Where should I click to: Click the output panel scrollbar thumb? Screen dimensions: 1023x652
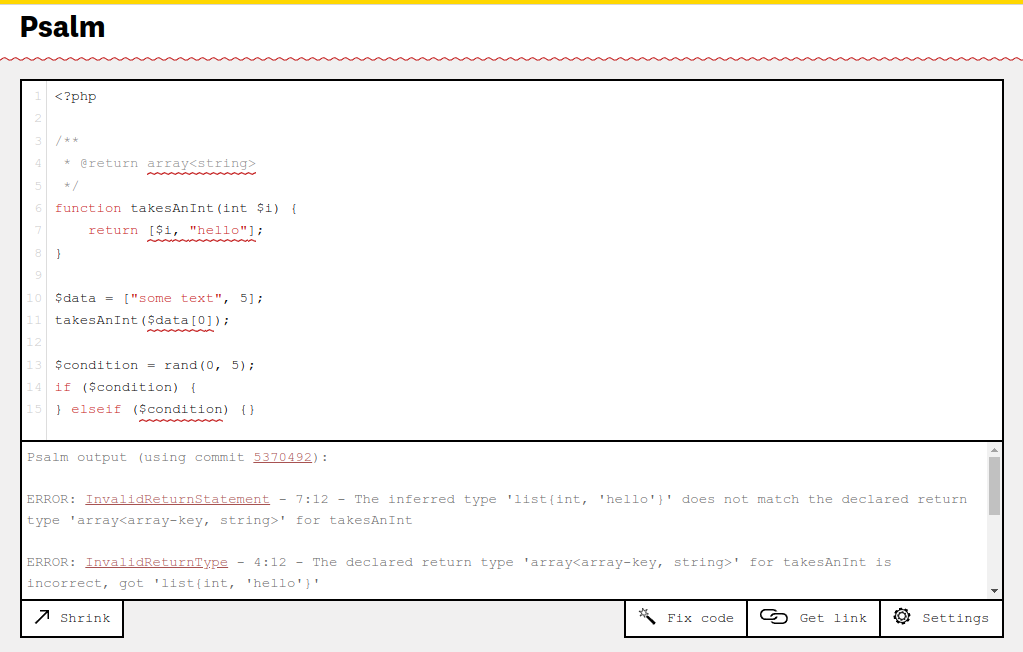point(994,486)
